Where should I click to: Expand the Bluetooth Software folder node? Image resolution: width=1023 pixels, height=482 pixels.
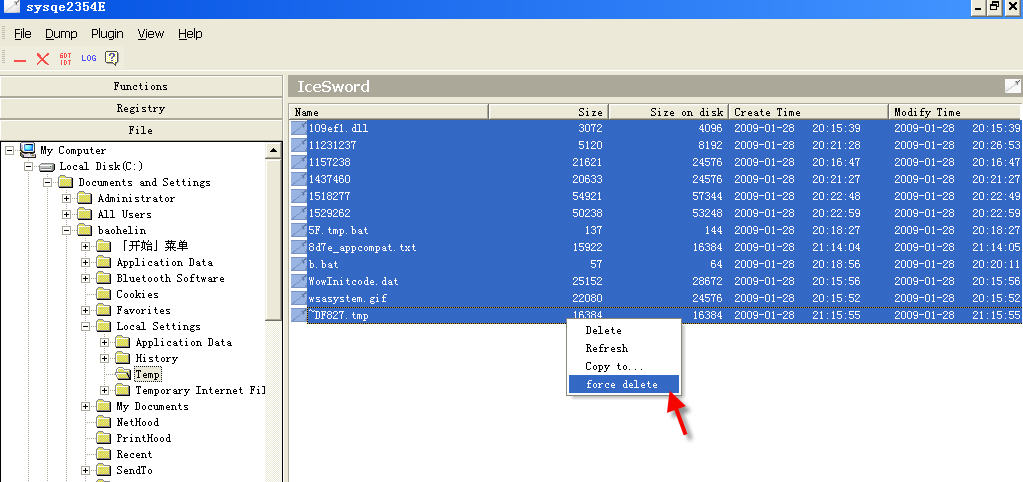click(85, 279)
